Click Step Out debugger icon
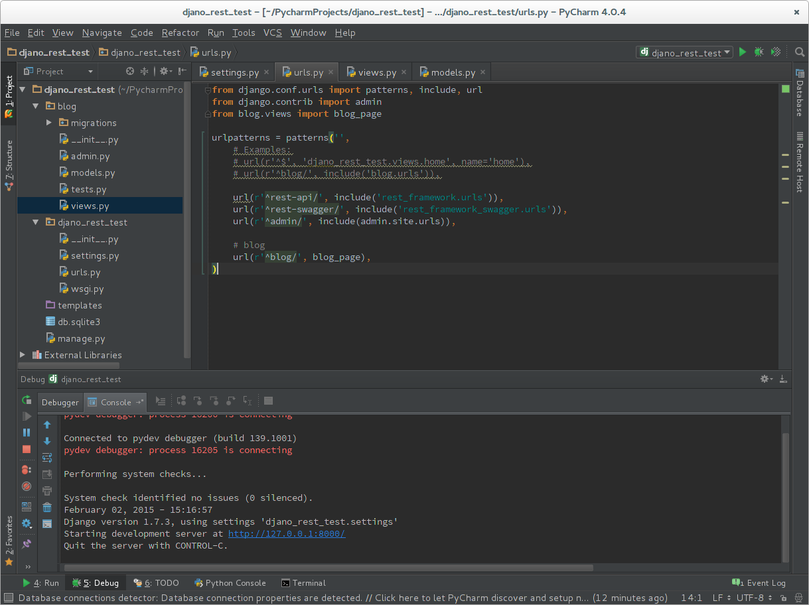809x605 pixels. pos(231,401)
